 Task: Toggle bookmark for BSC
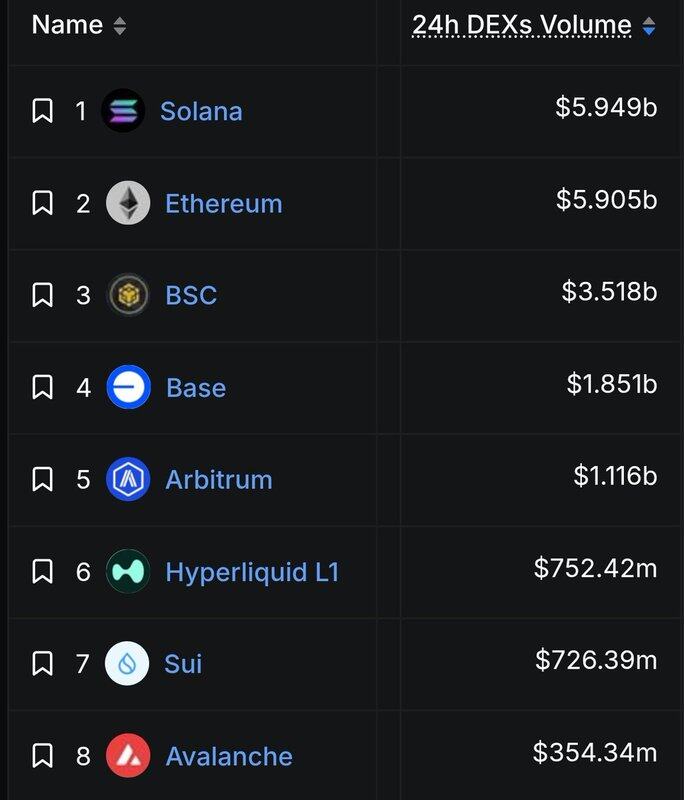[x=43, y=295]
